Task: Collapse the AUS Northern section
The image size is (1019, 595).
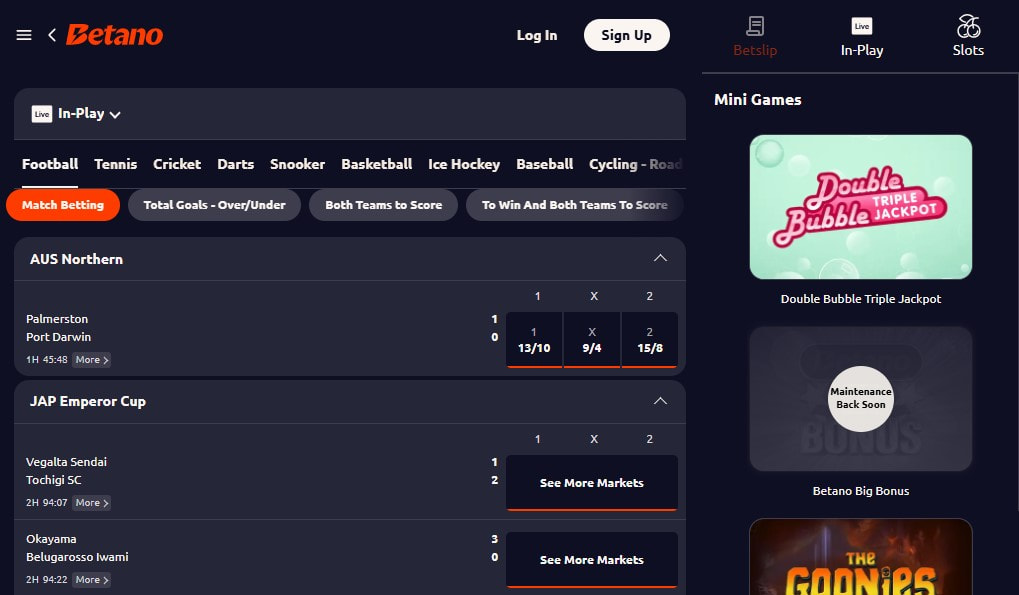Action: [x=660, y=259]
